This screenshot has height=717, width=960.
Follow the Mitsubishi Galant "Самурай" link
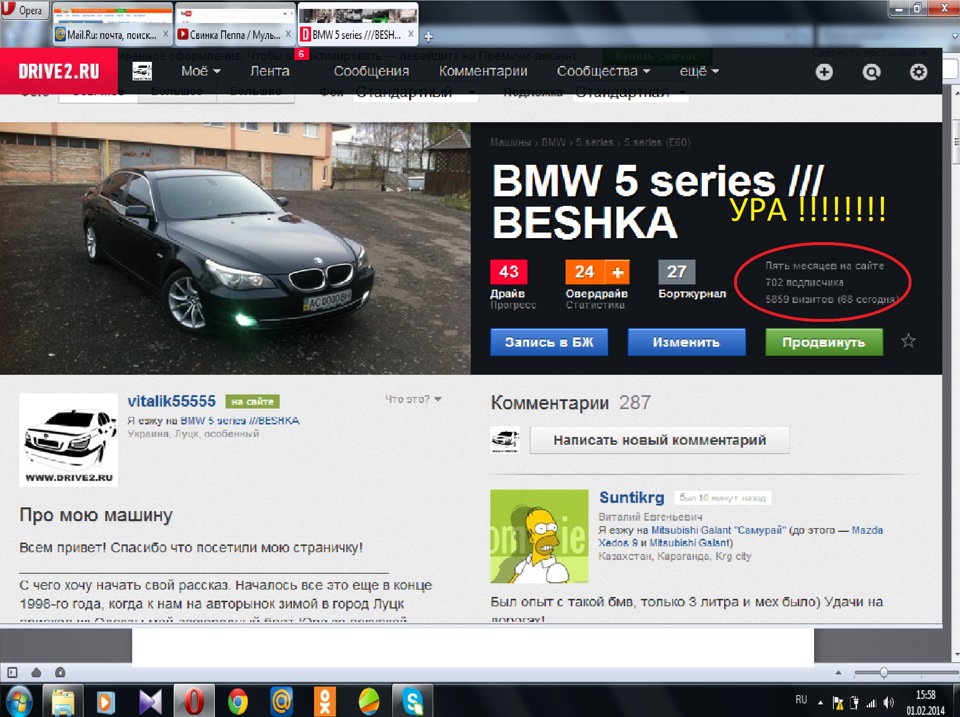(x=718, y=530)
